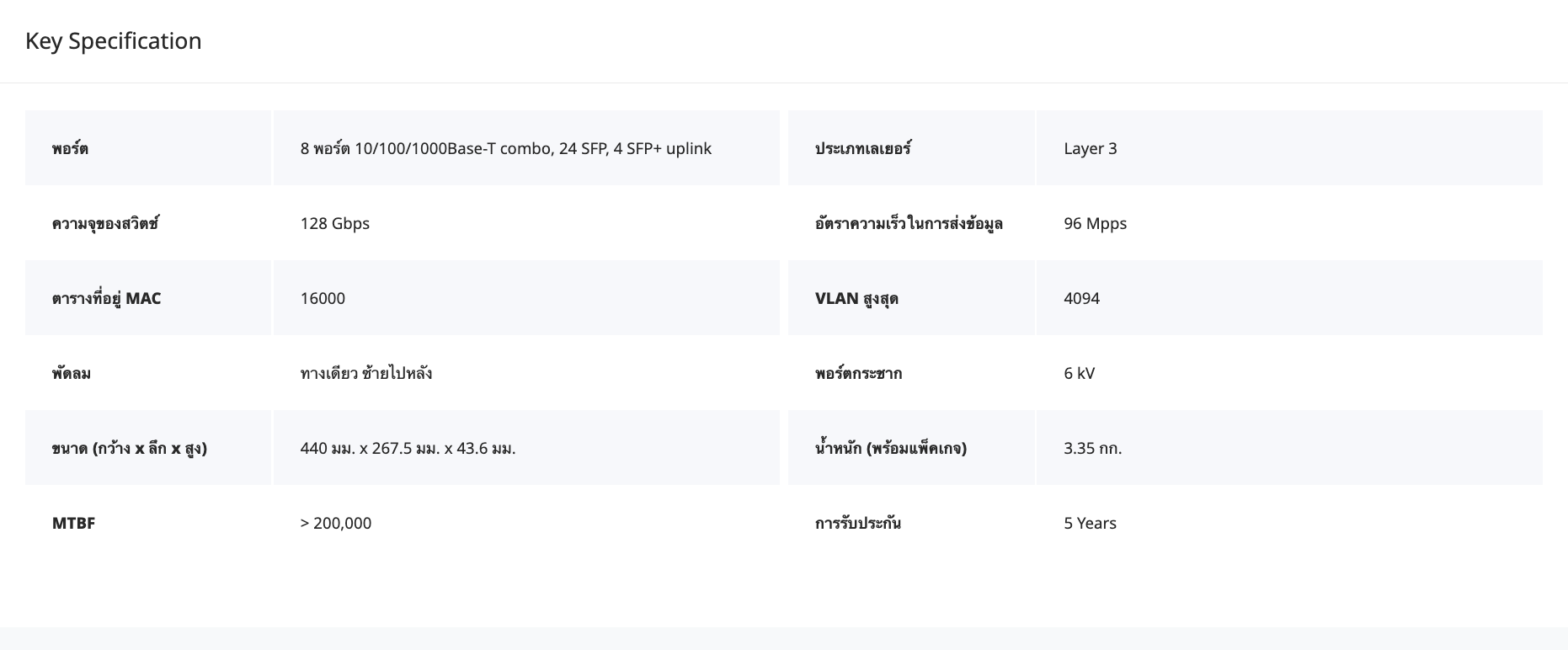Select the 3.35 กก. weight value
This screenshot has height=650, width=1568.
tap(1092, 449)
